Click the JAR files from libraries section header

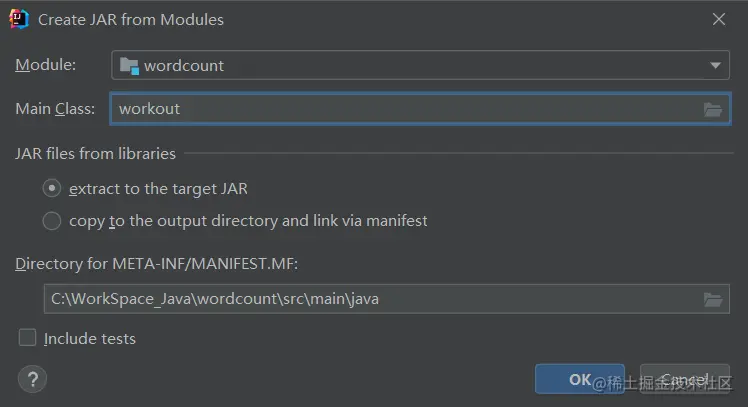pyautogui.click(x=95, y=154)
